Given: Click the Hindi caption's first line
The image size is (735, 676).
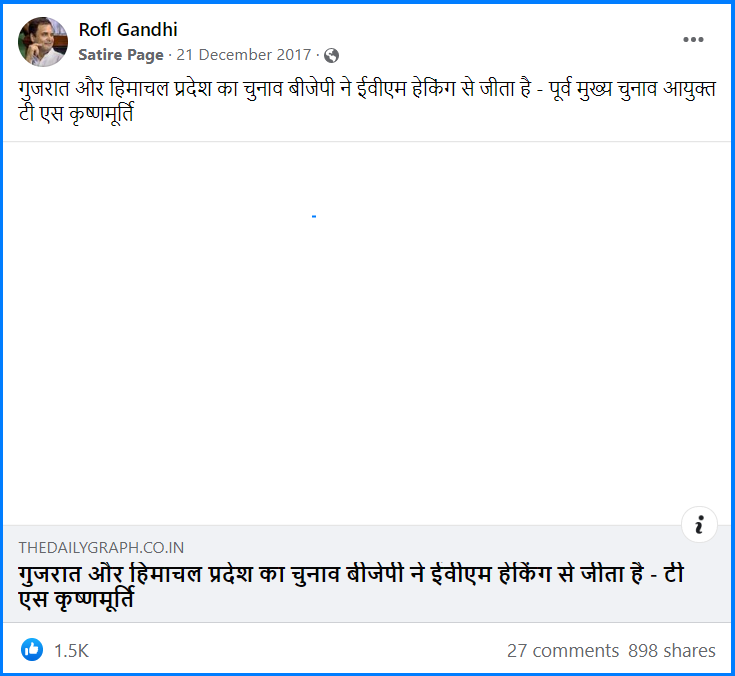Looking at the screenshot, I should point(367,89).
